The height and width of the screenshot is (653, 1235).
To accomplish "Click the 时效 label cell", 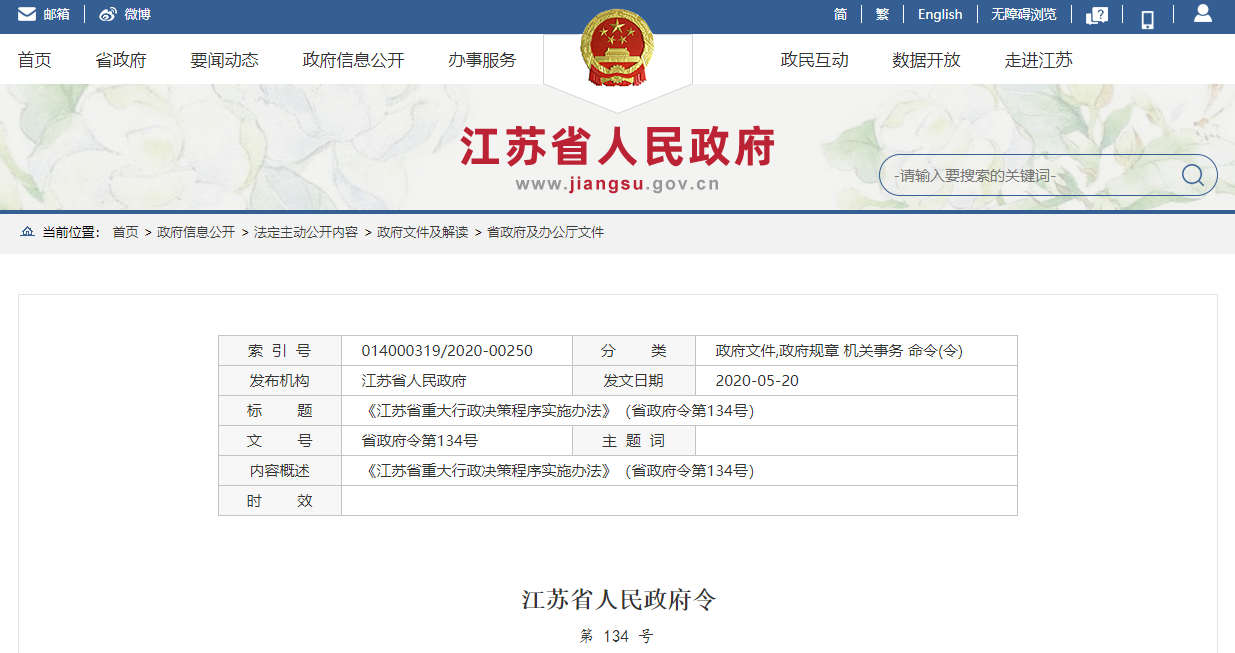I will pos(280,501).
